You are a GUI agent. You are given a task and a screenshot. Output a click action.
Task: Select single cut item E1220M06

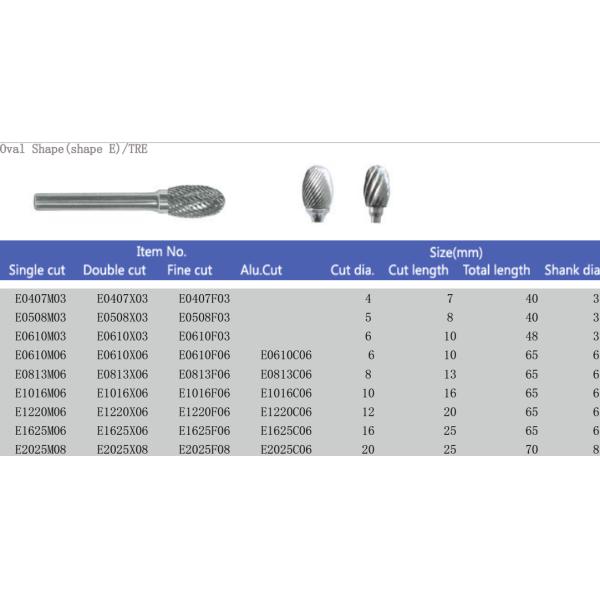pos(41,412)
